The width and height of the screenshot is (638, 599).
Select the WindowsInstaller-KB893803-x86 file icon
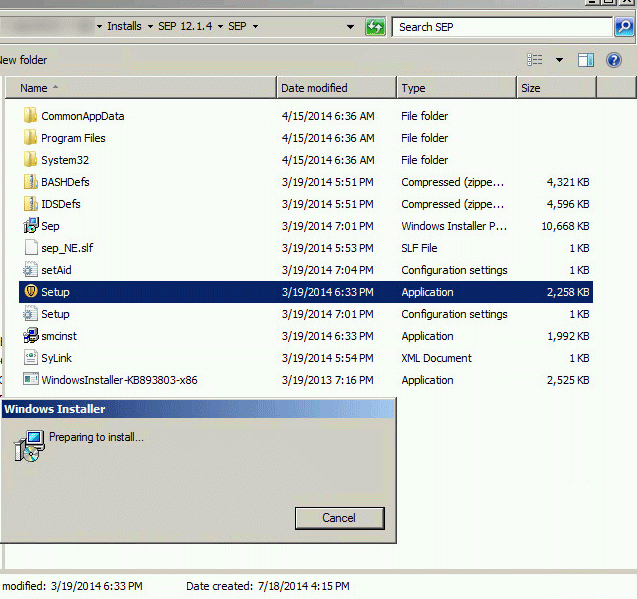click(30, 380)
